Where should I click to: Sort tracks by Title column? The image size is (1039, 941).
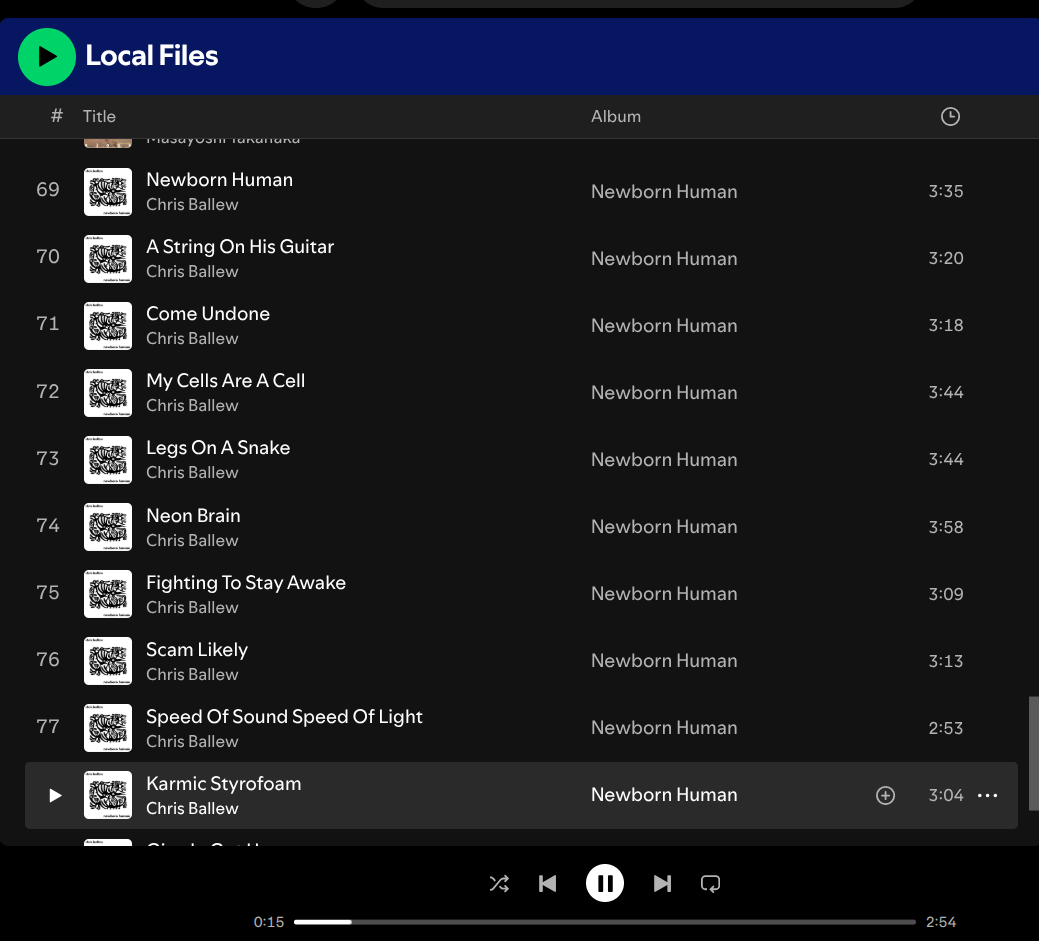point(99,117)
